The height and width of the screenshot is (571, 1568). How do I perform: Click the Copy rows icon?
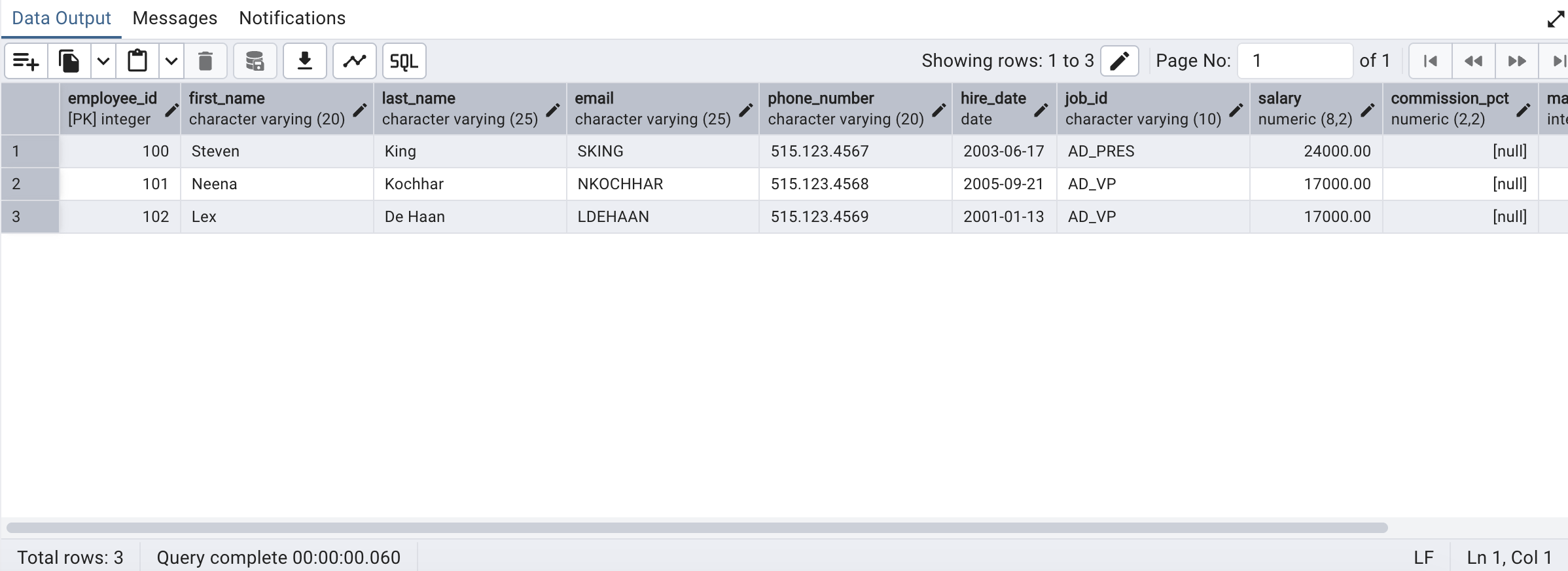point(69,61)
